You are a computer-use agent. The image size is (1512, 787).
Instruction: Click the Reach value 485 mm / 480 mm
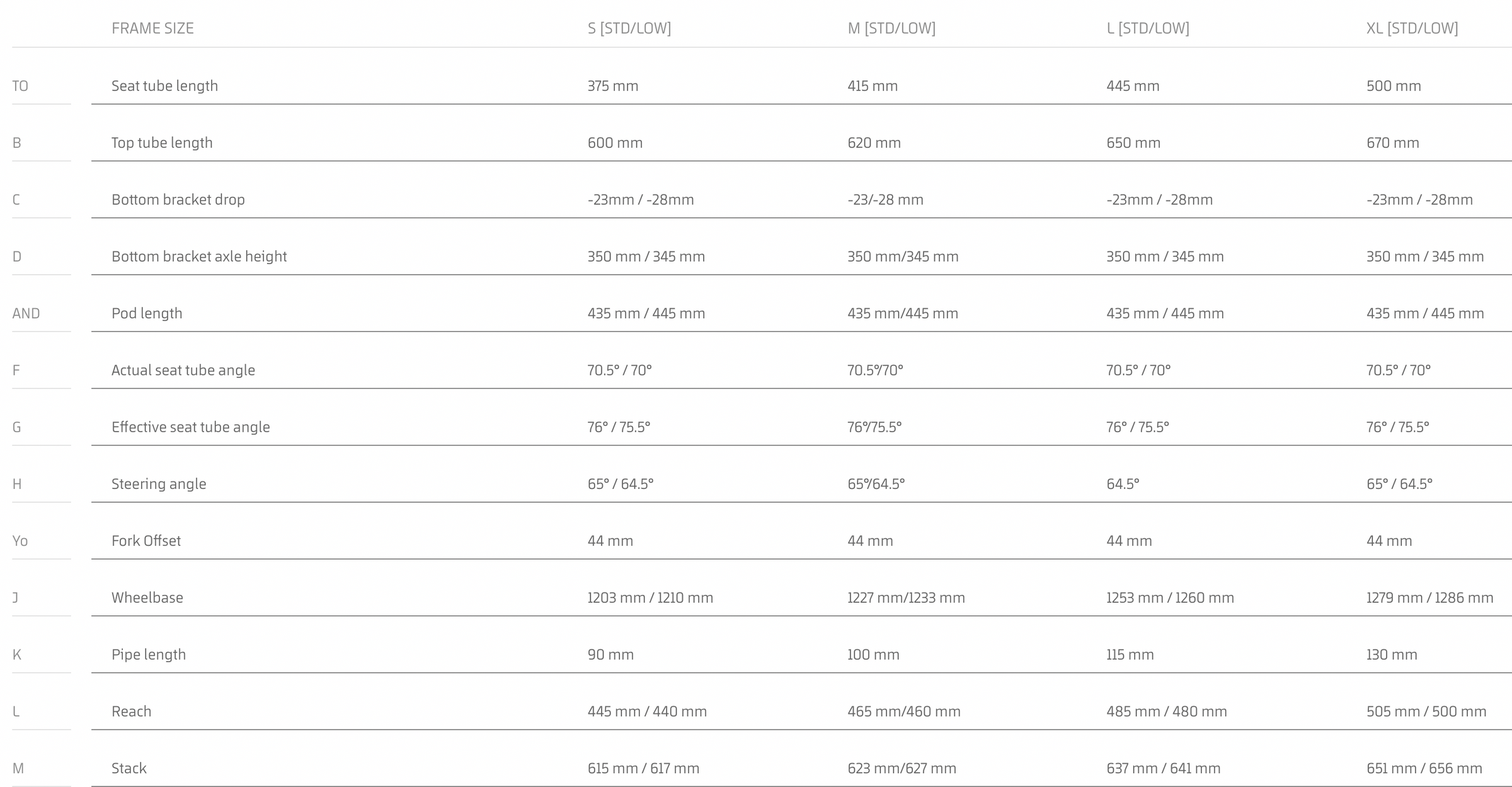1166,711
